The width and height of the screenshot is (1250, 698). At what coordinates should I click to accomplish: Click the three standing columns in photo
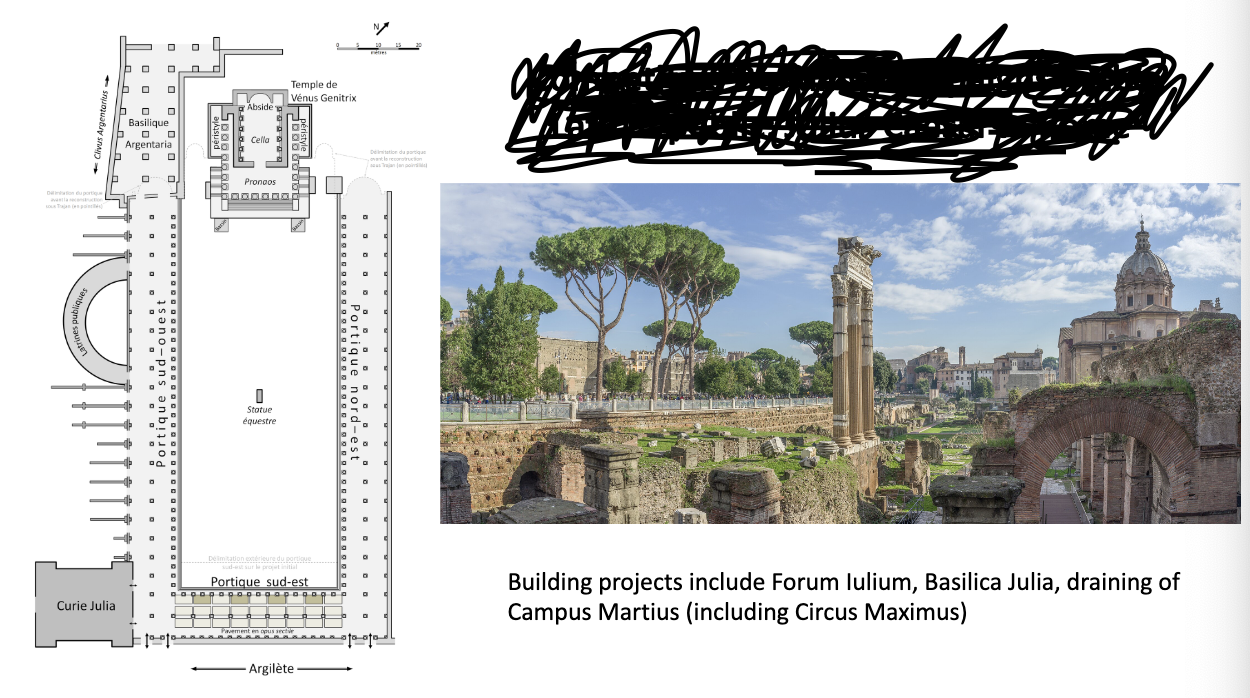[x=853, y=345]
